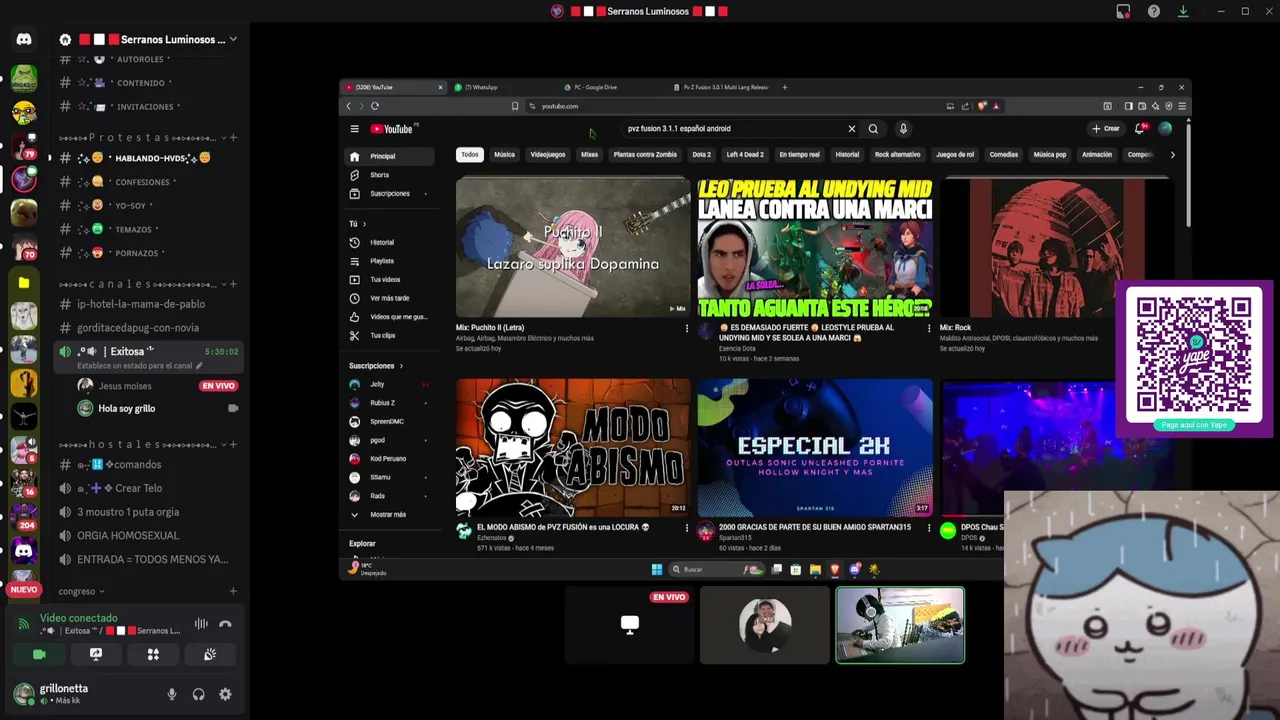Show connection details signal icon
Screen dimensions: 1280x720
(24, 624)
